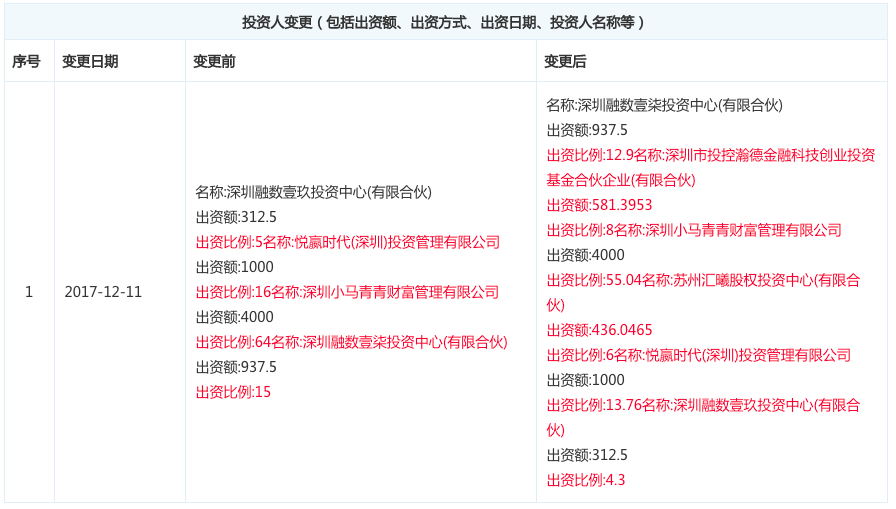Click 名称:深圳融数壹柒投资中心 in the 变更后 column
Screen dimensions: 896x509
point(664,105)
